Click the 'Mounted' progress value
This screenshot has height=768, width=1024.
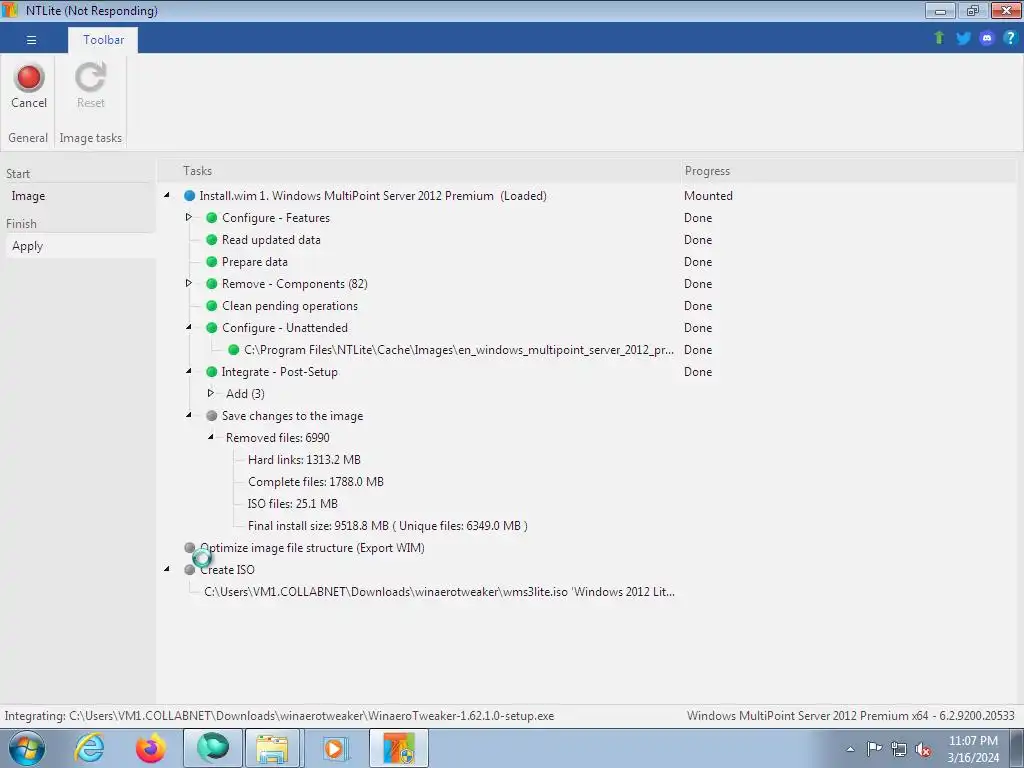tap(708, 196)
